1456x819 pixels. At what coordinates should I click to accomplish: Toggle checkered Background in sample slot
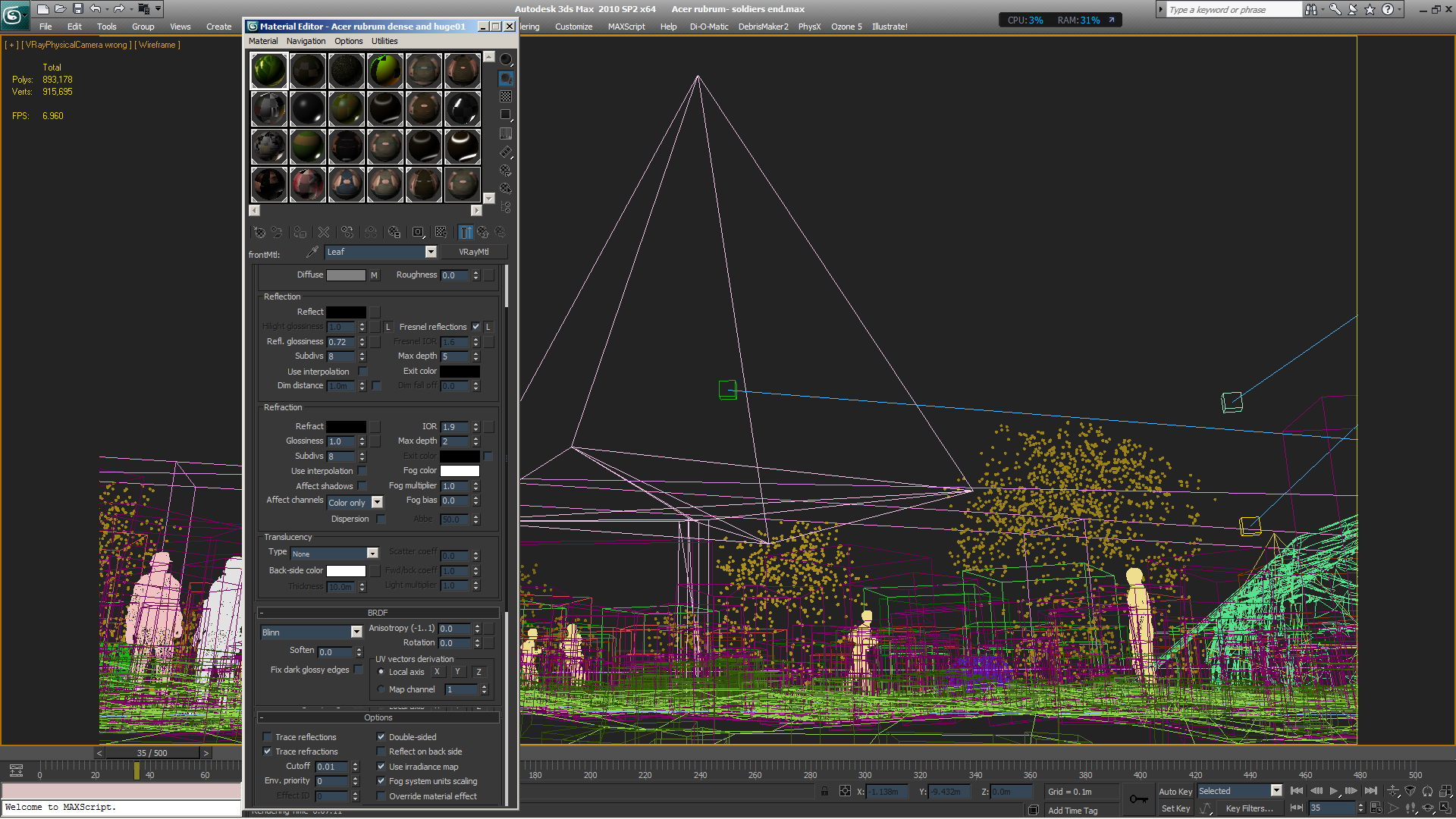click(506, 96)
